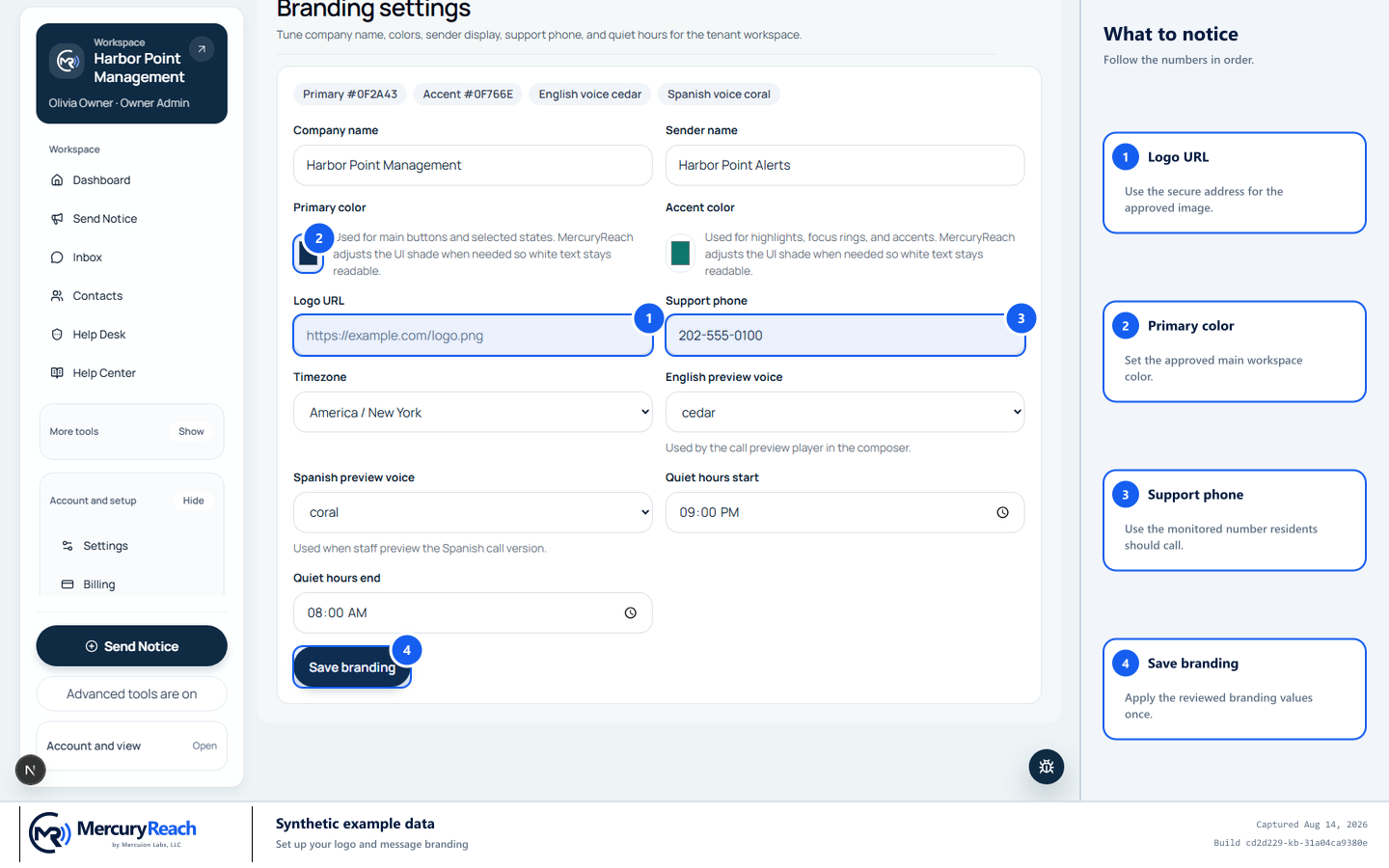Focus the Sender name field
Screen dimensions: 1389x868
point(845,165)
